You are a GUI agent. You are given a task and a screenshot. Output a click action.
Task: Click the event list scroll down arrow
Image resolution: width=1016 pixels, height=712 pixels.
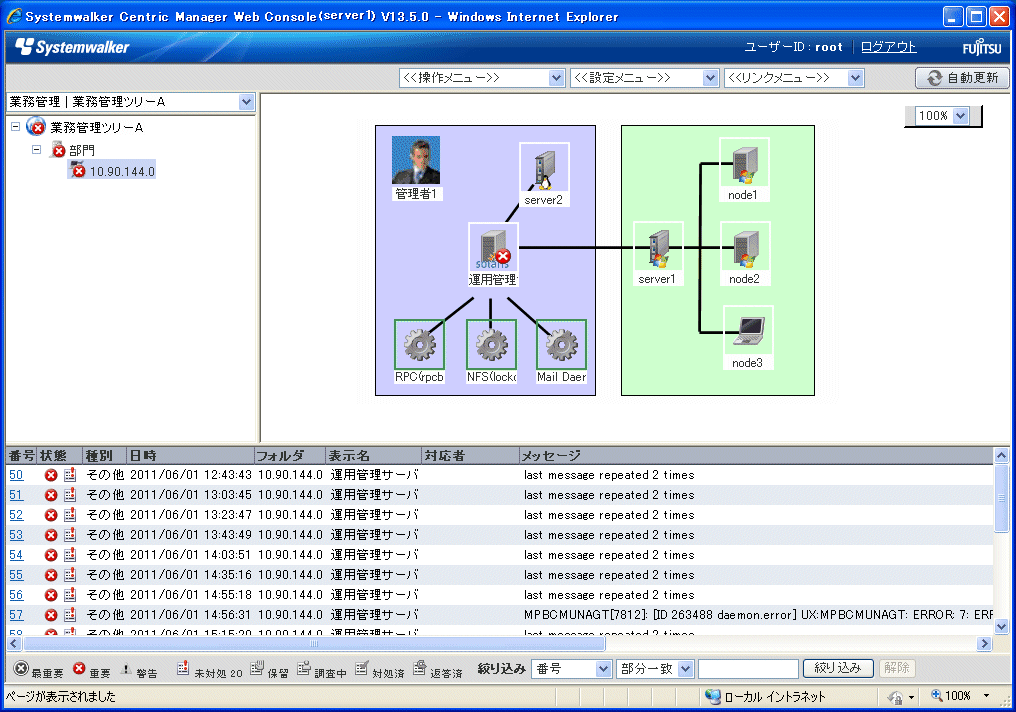pyautogui.click(x=1001, y=626)
